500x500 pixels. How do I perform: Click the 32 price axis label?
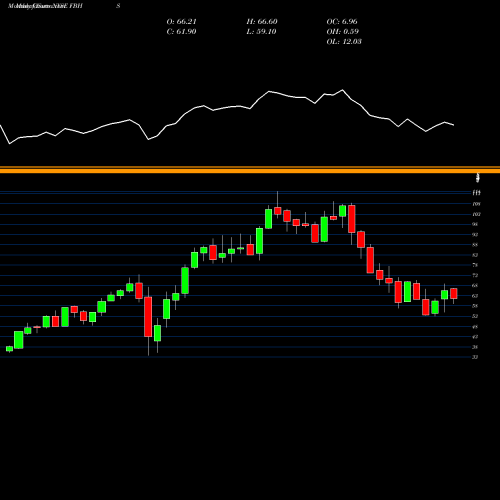pos(475,357)
